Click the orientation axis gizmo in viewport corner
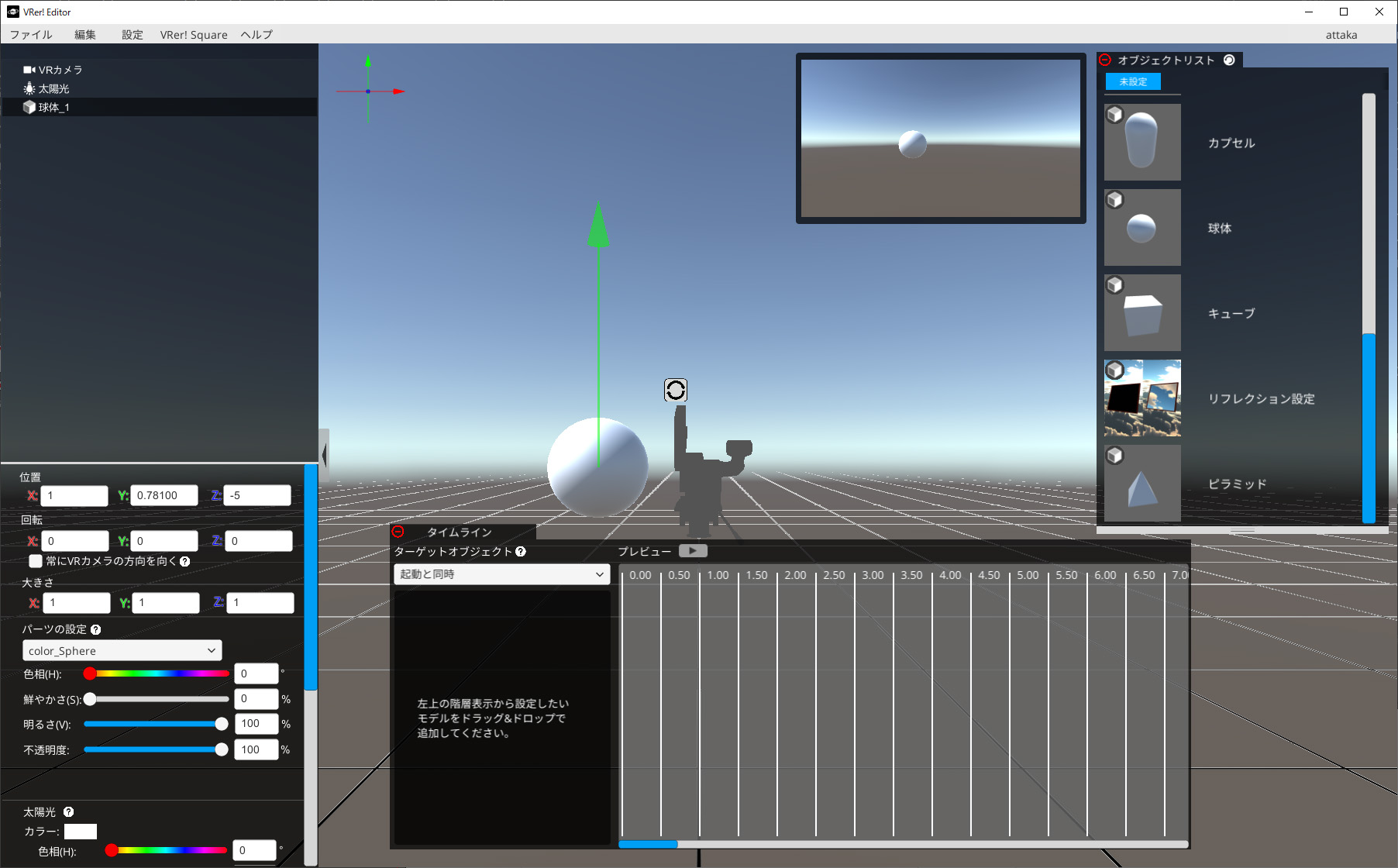 pos(369,90)
